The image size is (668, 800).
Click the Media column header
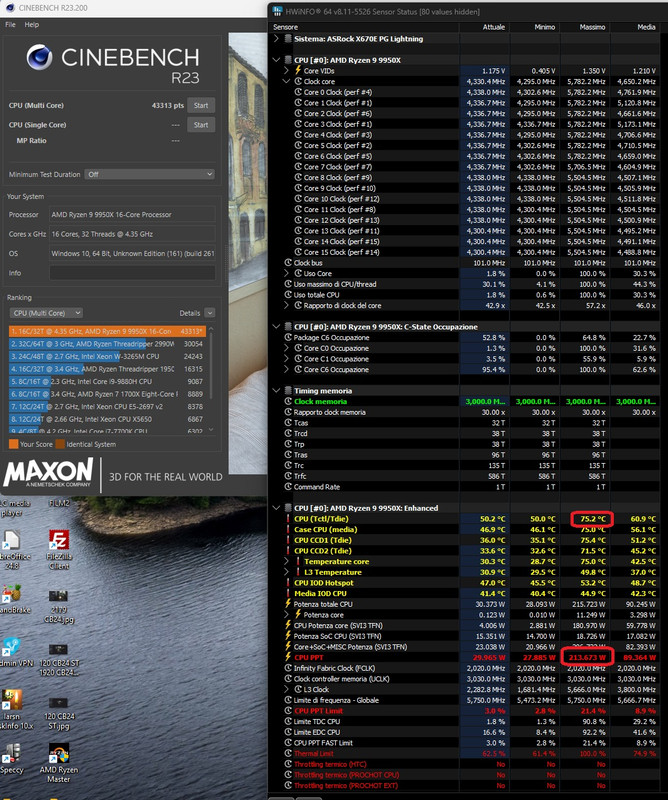[x=636, y=27]
